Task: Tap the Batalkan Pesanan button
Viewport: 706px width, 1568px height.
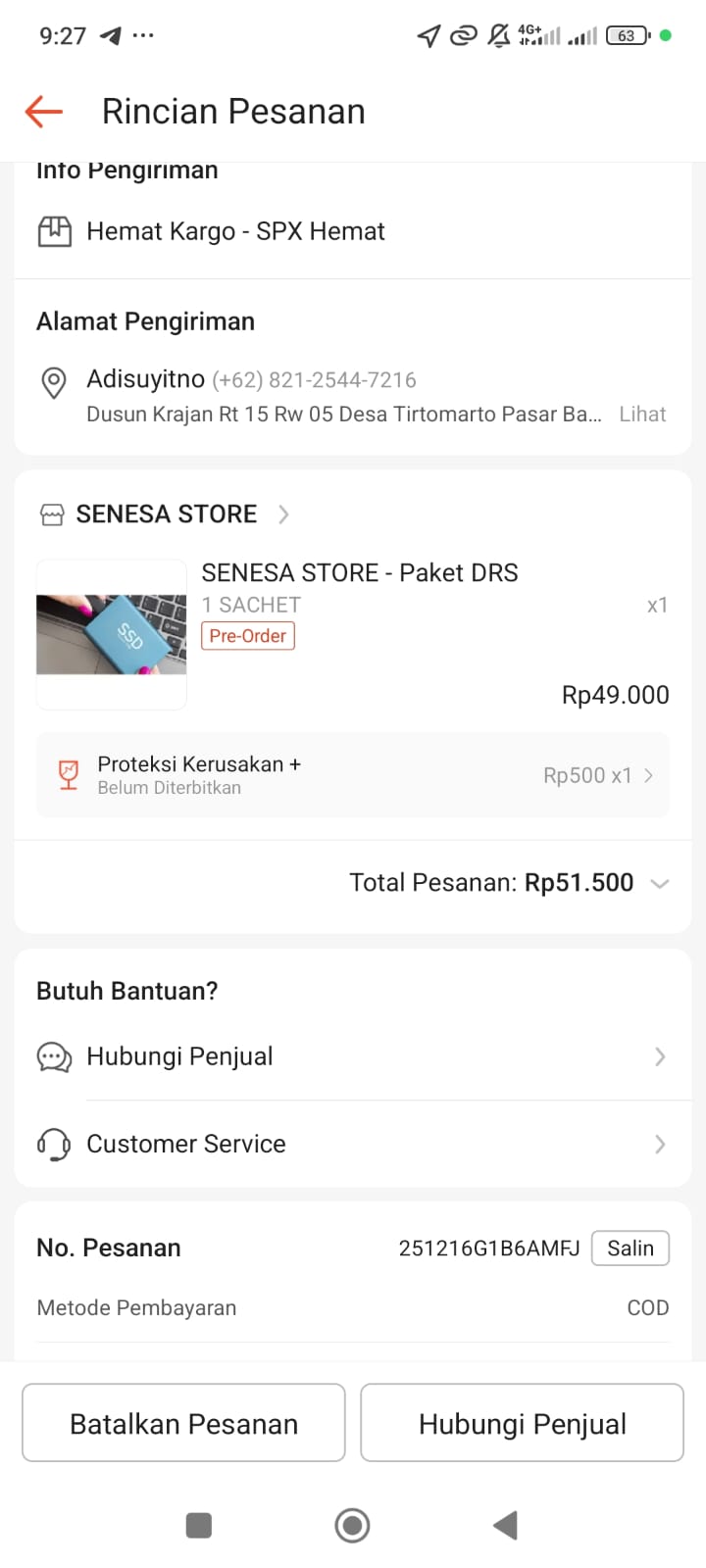Action: 183,1423
